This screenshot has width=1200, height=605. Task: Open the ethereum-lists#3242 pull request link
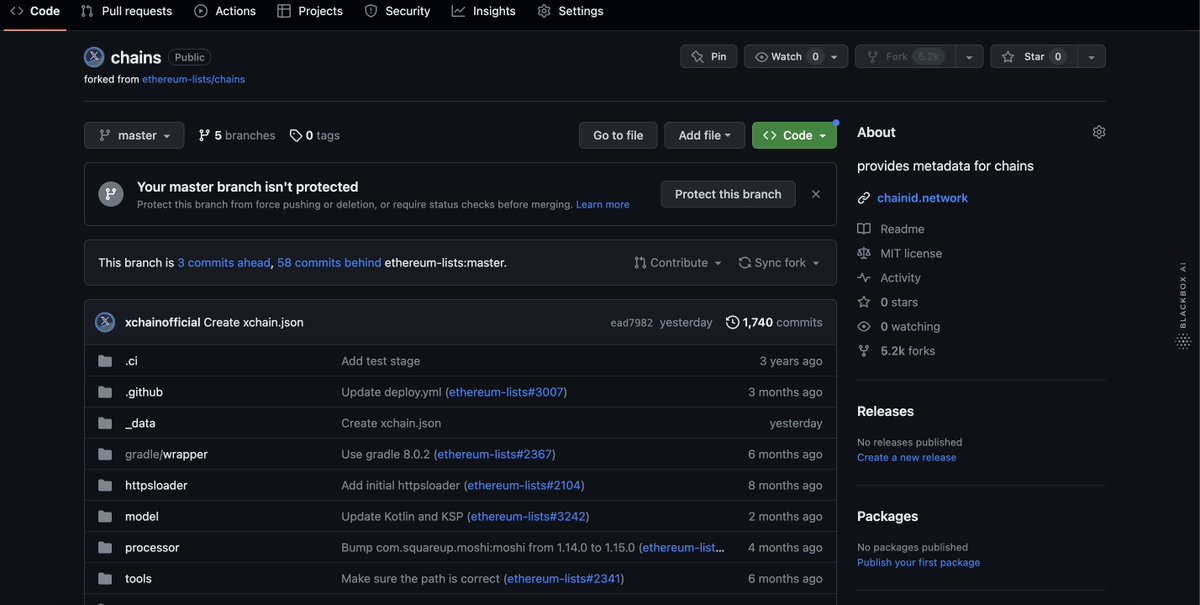point(529,516)
